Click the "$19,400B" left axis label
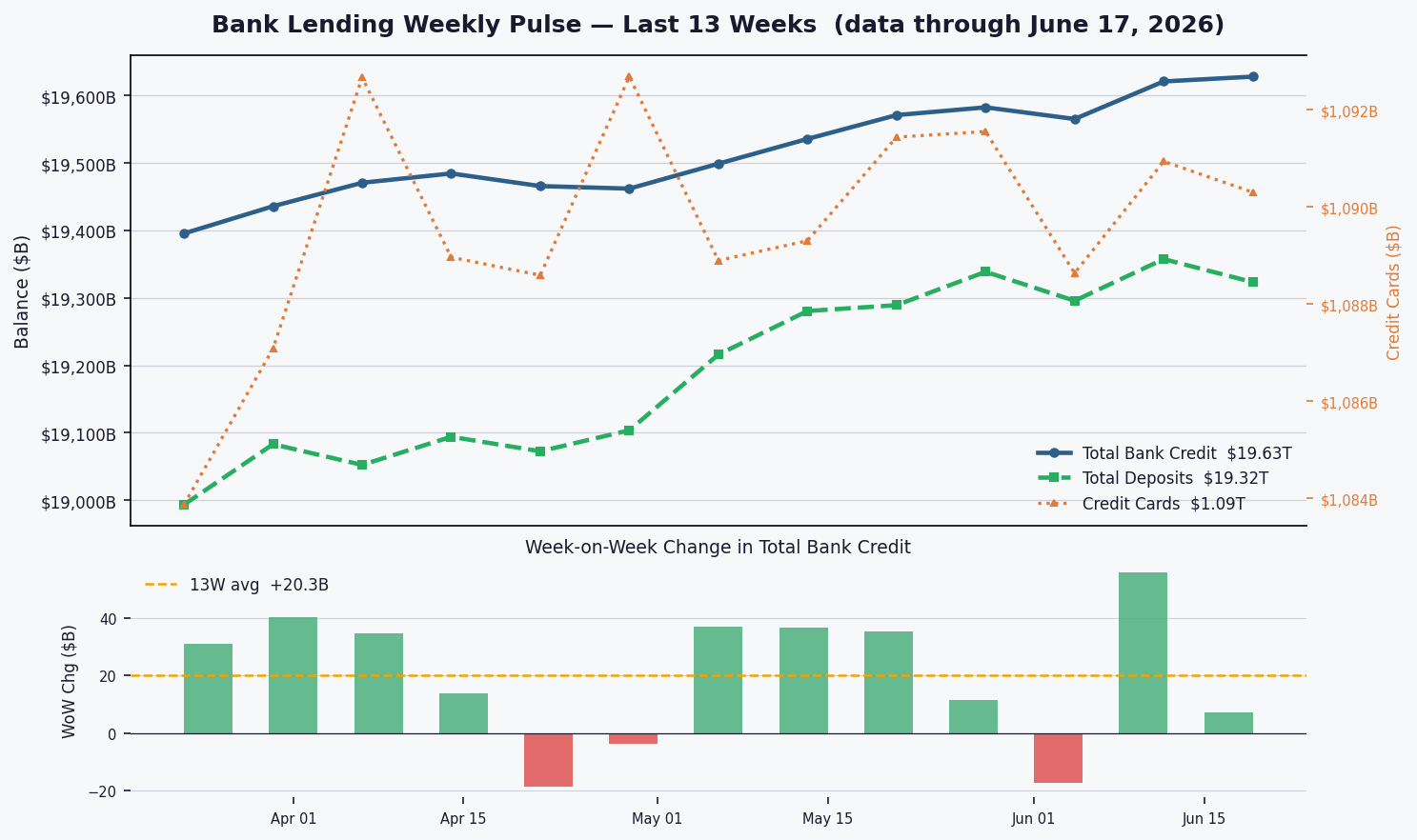1417x840 pixels. coord(79,231)
